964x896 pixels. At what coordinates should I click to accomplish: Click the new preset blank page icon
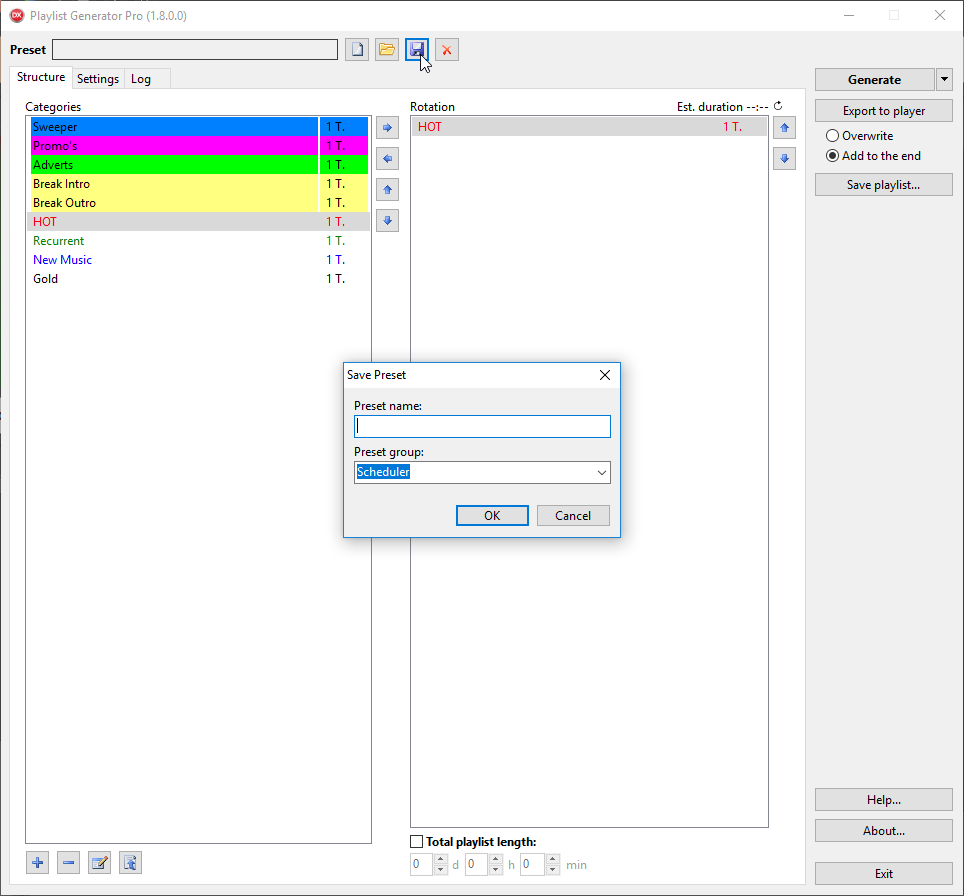point(357,50)
